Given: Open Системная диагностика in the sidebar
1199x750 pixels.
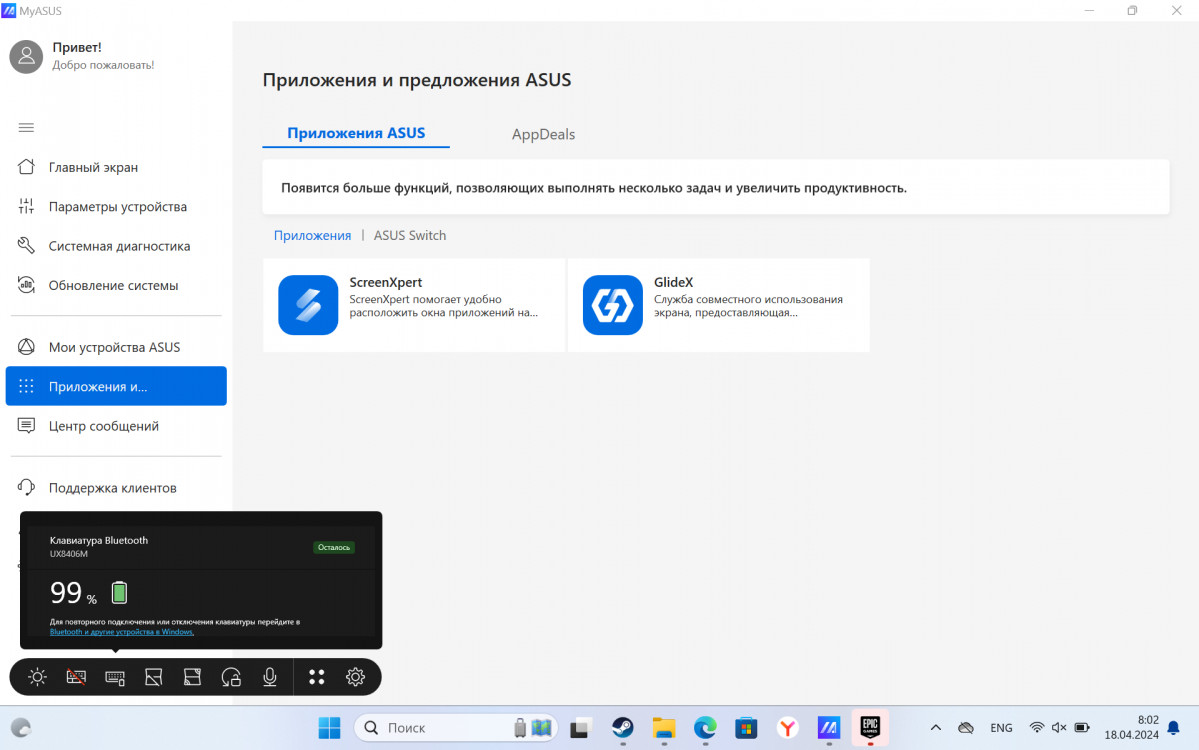Looking at the screenshot, I should (116, 245).
